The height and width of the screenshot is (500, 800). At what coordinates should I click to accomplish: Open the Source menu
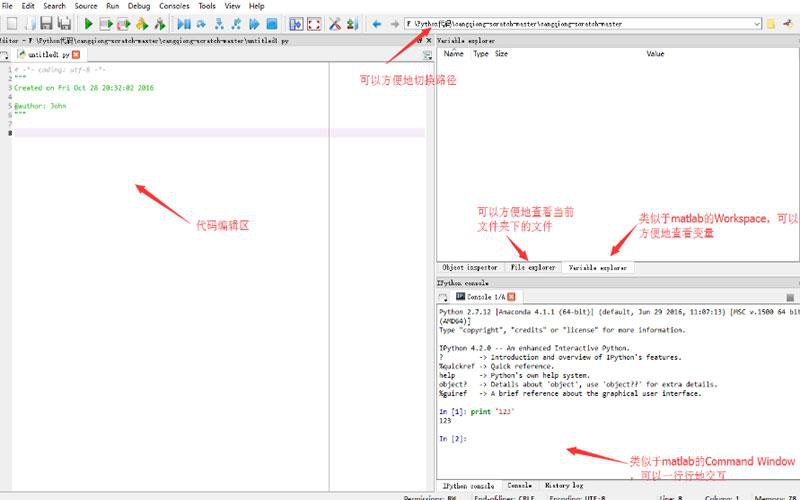click(x=86, y=6)
